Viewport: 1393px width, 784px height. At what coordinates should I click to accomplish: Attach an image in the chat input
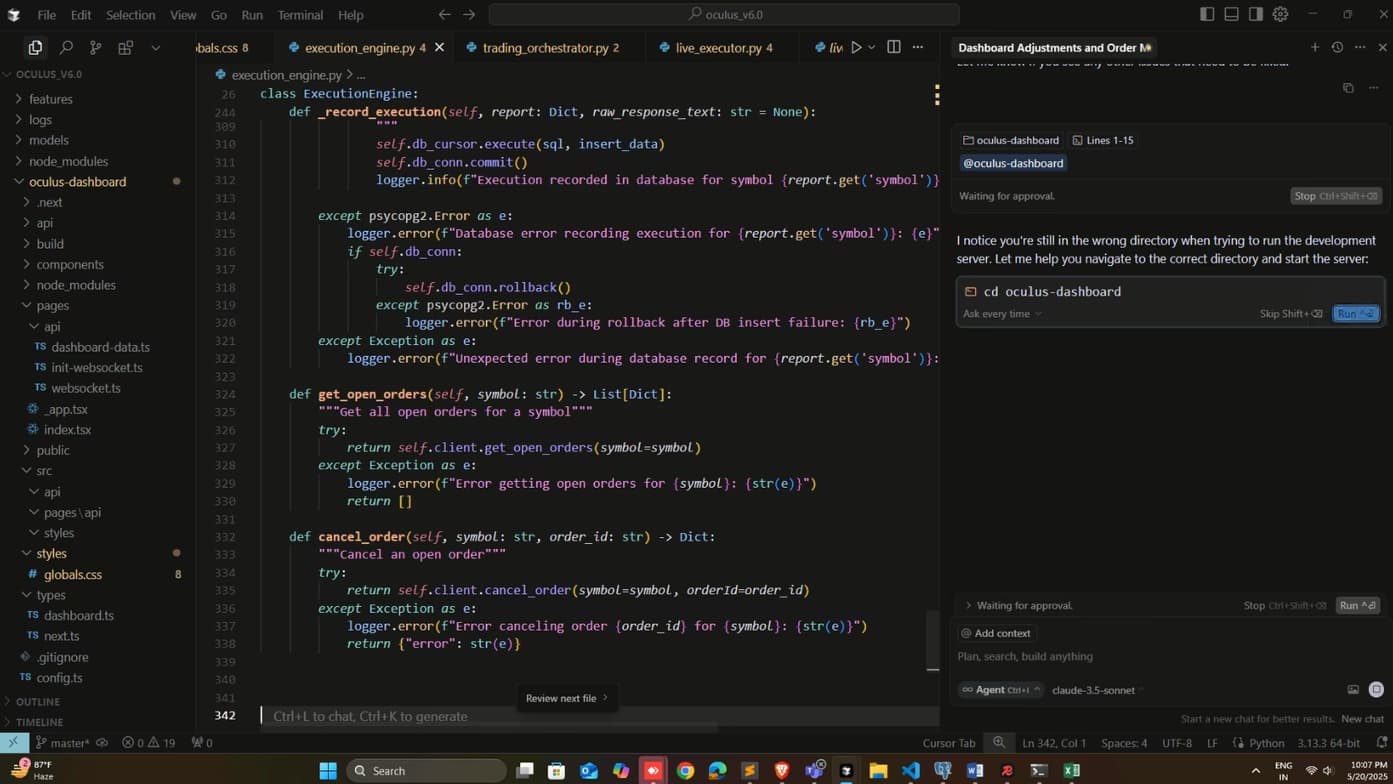(x=1353, y=689)
